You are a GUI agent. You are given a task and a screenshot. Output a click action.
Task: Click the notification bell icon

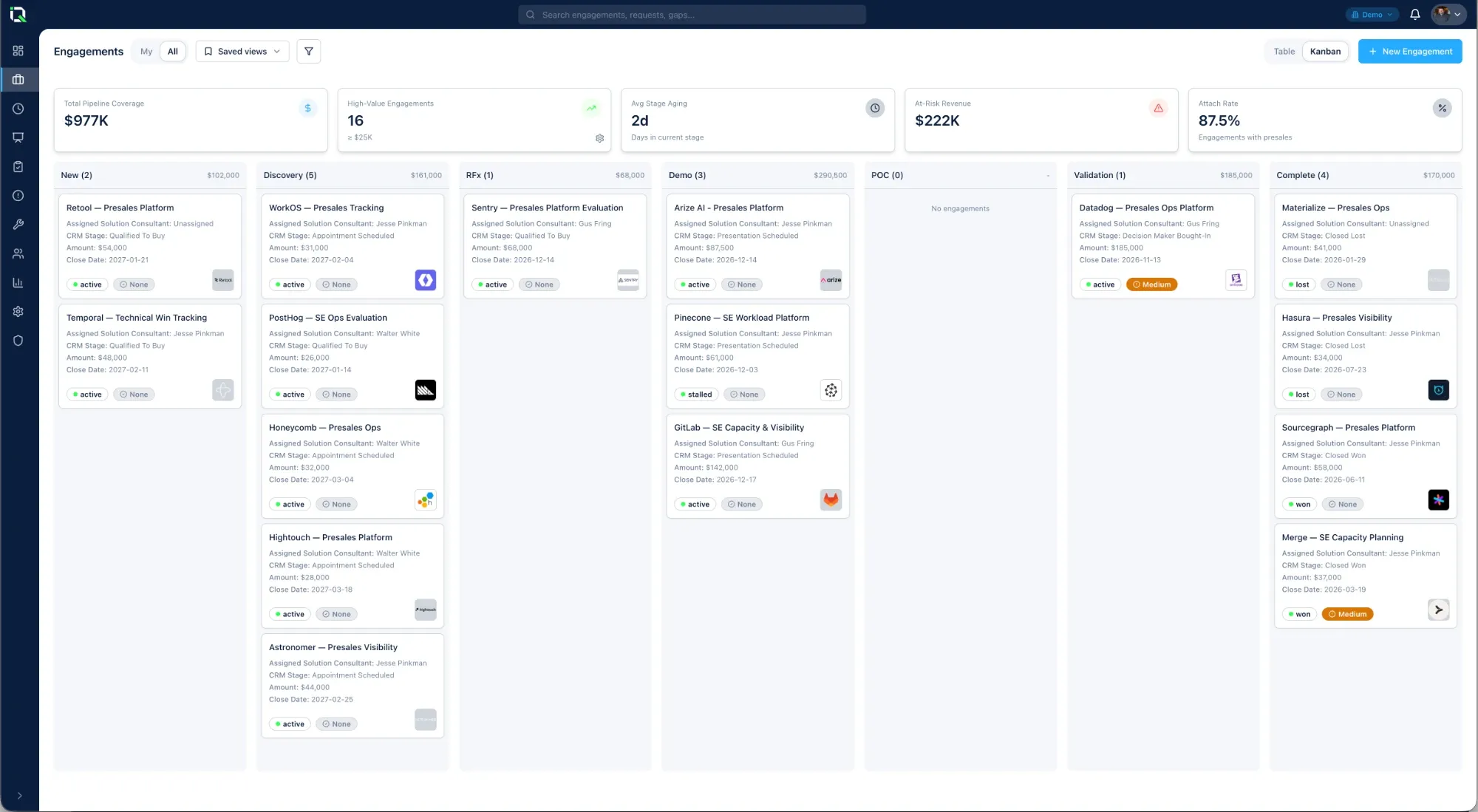point(1415,15)
